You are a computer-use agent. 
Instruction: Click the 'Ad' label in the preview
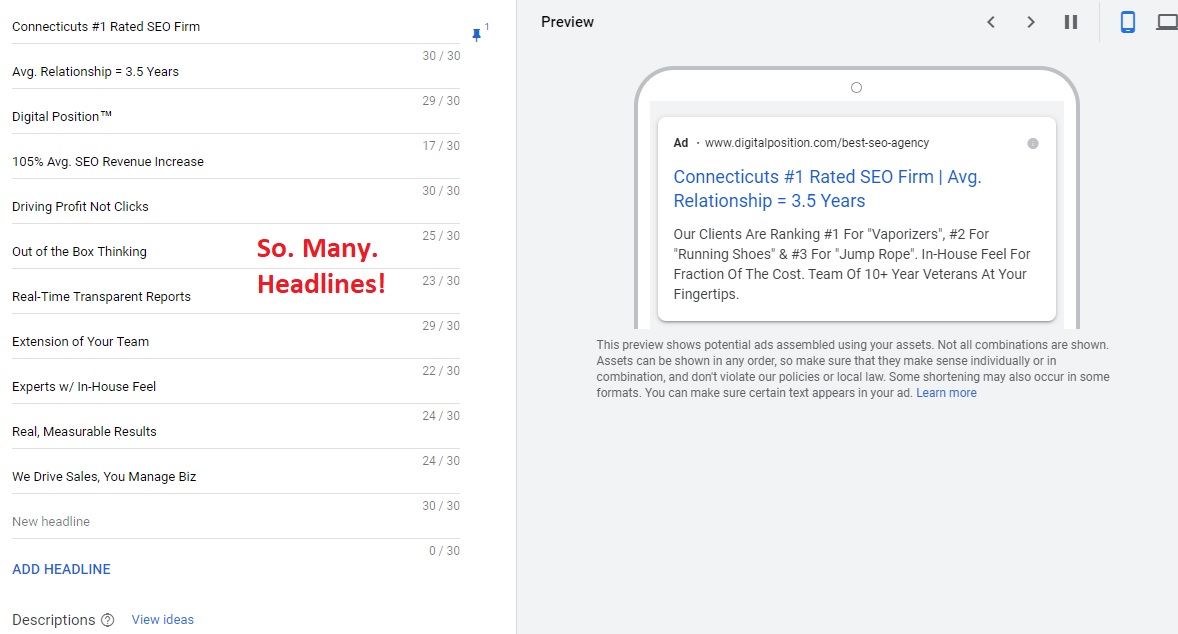coord(681,143)
